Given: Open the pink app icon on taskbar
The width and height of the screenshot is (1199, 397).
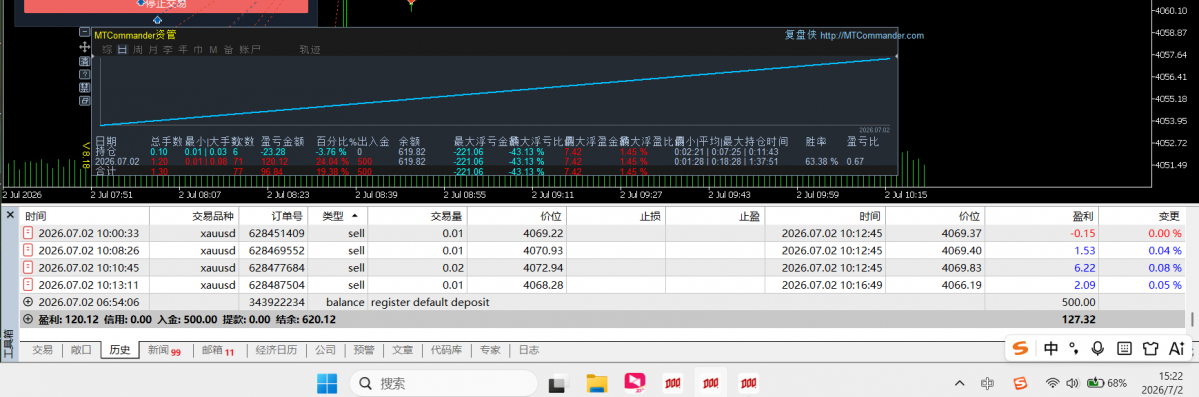Looking at the screenshot, I should [635, 382].
